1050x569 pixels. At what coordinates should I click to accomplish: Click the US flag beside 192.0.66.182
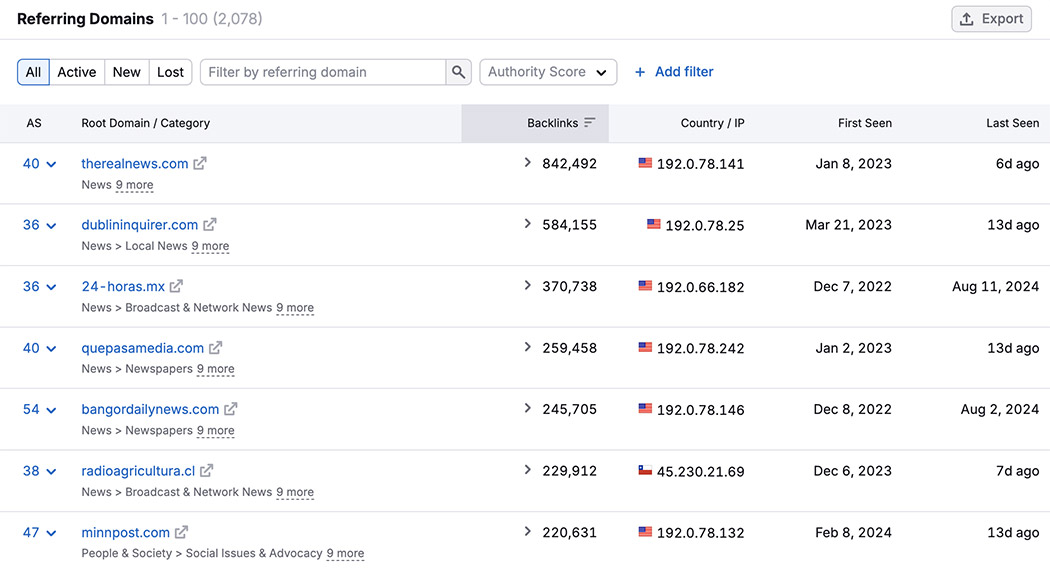point(645,285)
